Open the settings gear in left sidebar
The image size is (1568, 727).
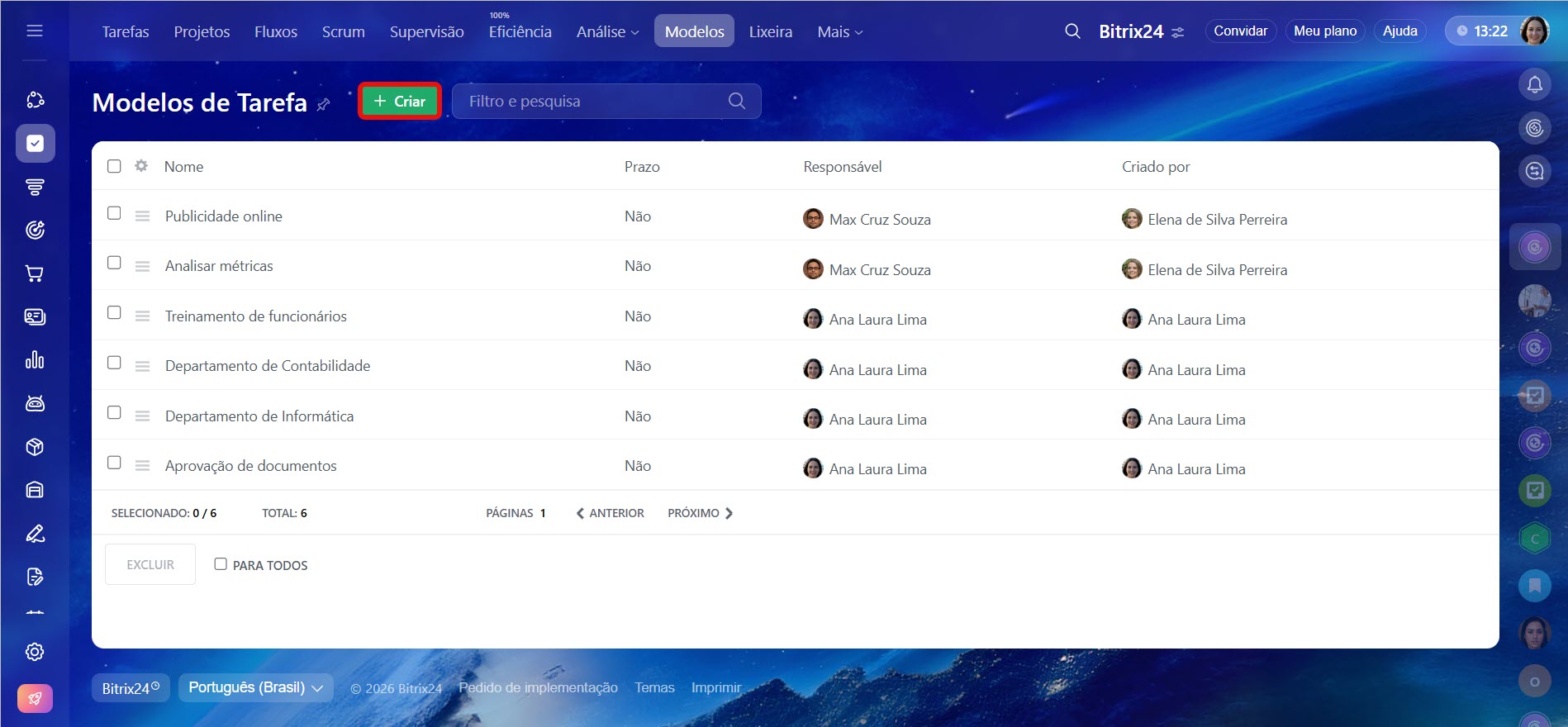[x=35, y=652]
